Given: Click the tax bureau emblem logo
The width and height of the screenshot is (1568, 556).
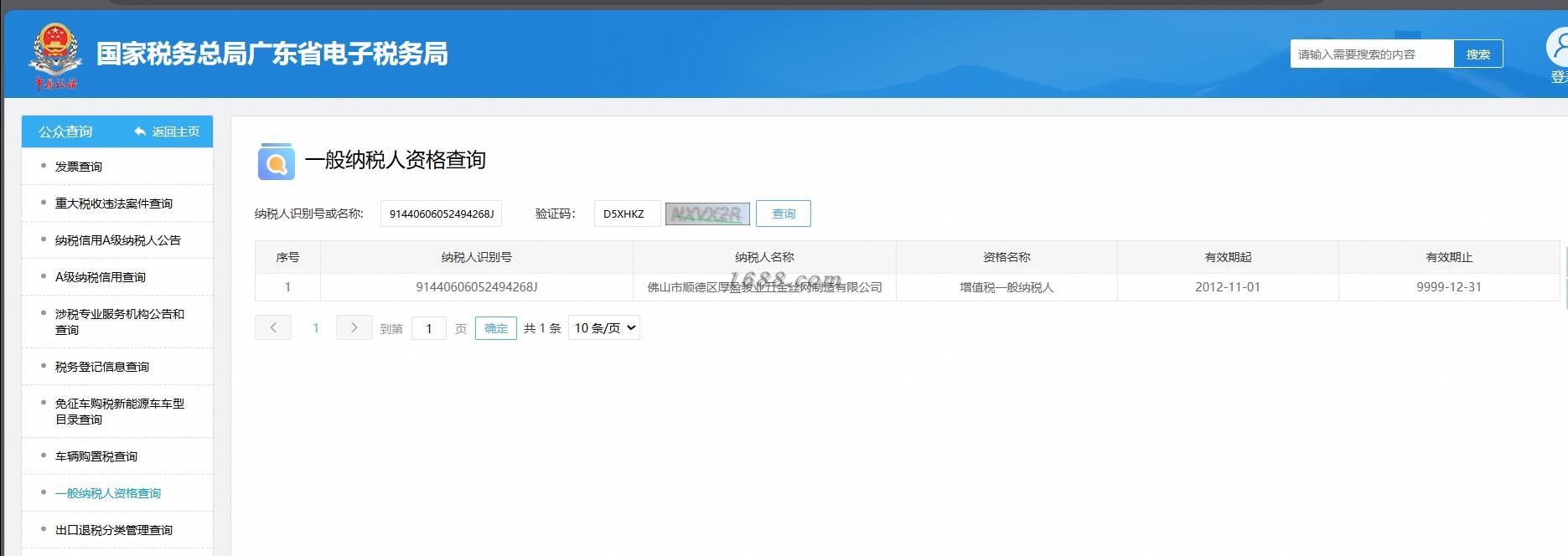Looking at the screenshot, I should [x=55, y=55].
